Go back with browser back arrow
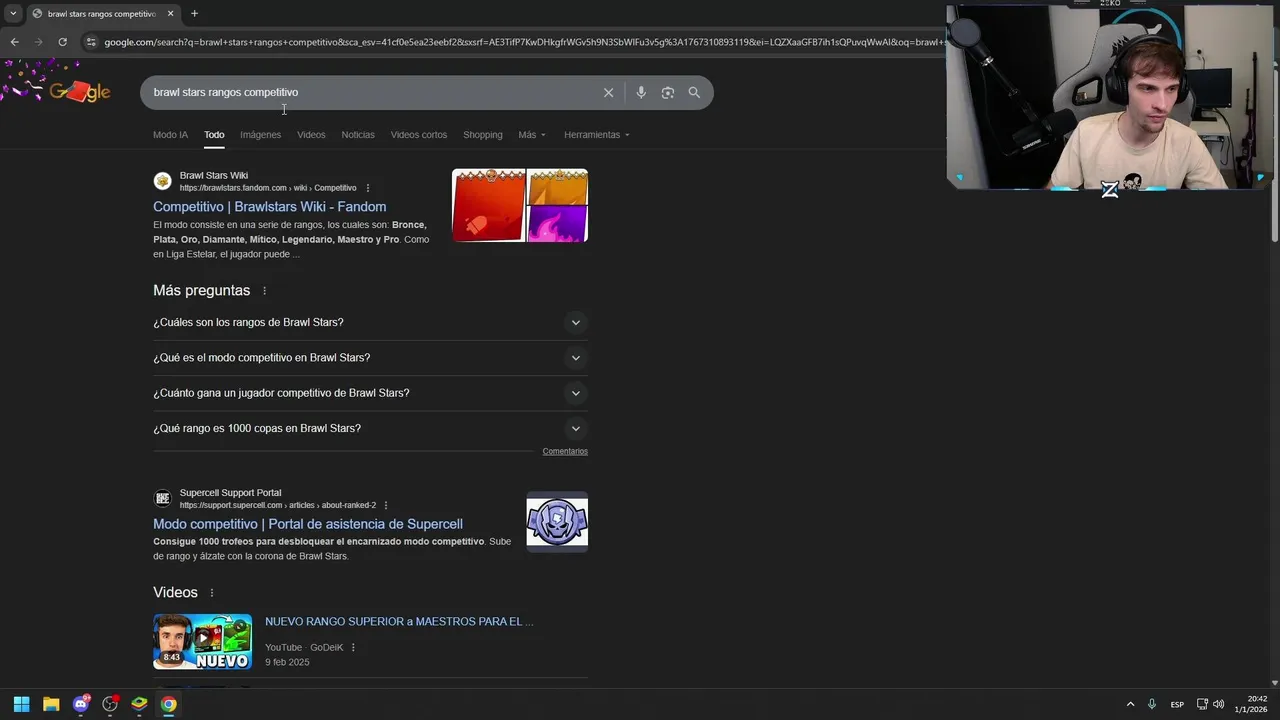The image size is (1280, 720). pyautogui.click(x=14, y=42)
